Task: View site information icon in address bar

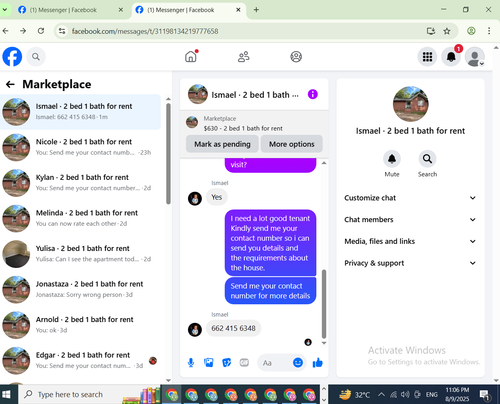Action: click(62, 31)
